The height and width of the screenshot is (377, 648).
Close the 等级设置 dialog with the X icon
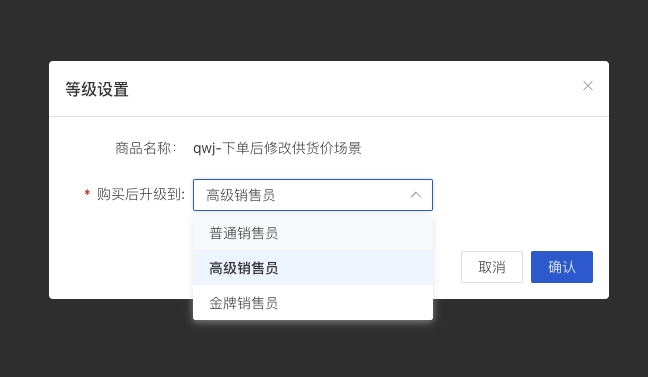588,86
